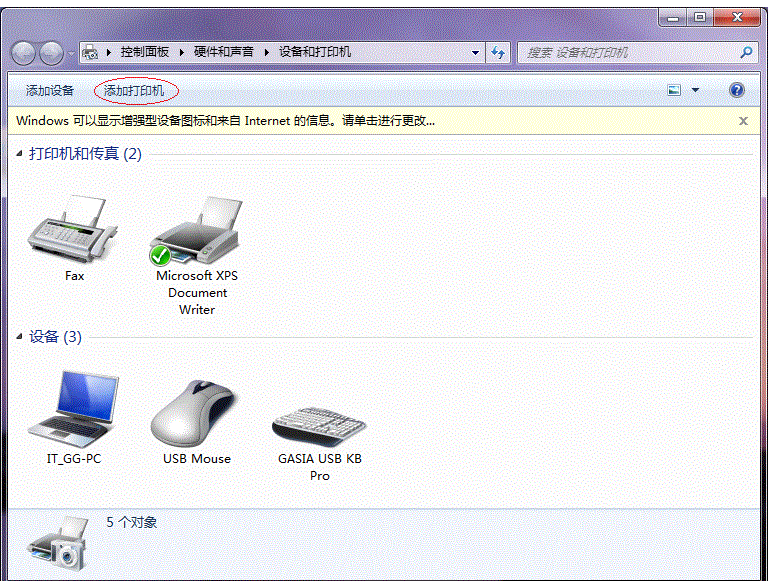
Task: Go back with the back arrow
Action: [x=25, y=53]
